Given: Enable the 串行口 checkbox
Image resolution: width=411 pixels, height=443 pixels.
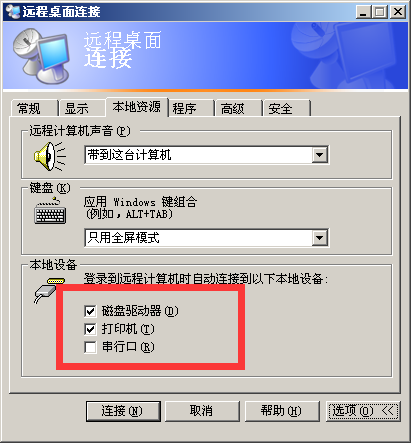Looking at the screenshot, I should coord(90,347).
